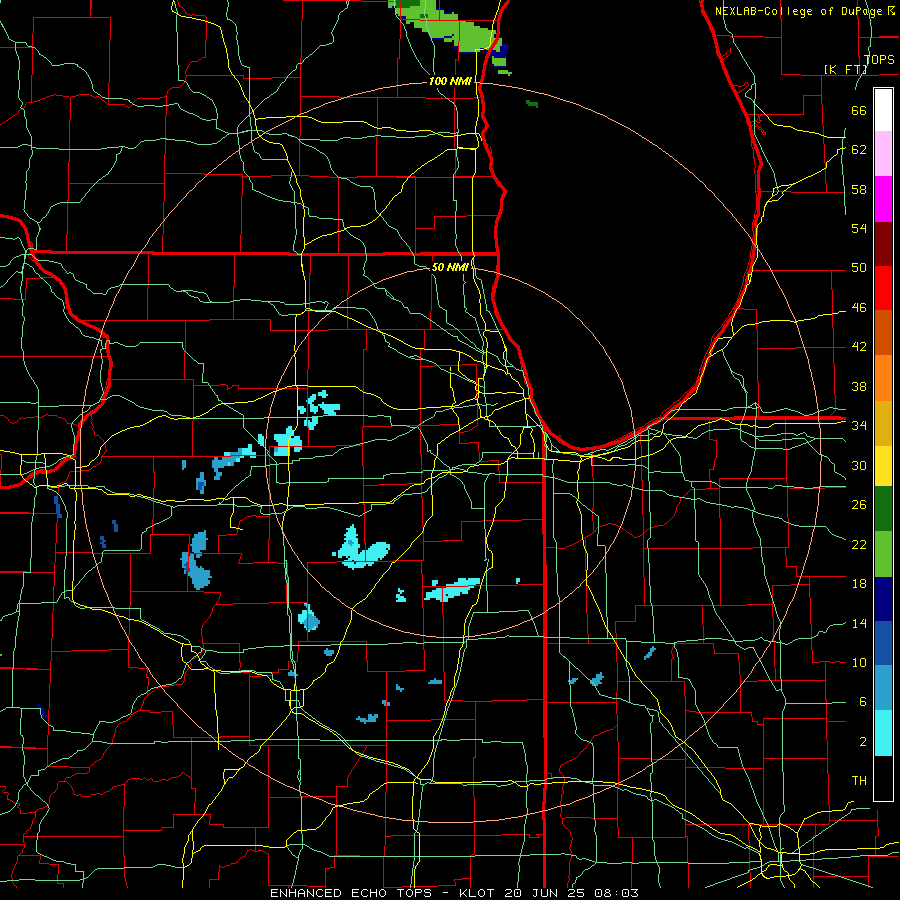The height and width of the screenshot is (900, 900).
Task: Select the light green legend swatch
Action: [883, 554]
